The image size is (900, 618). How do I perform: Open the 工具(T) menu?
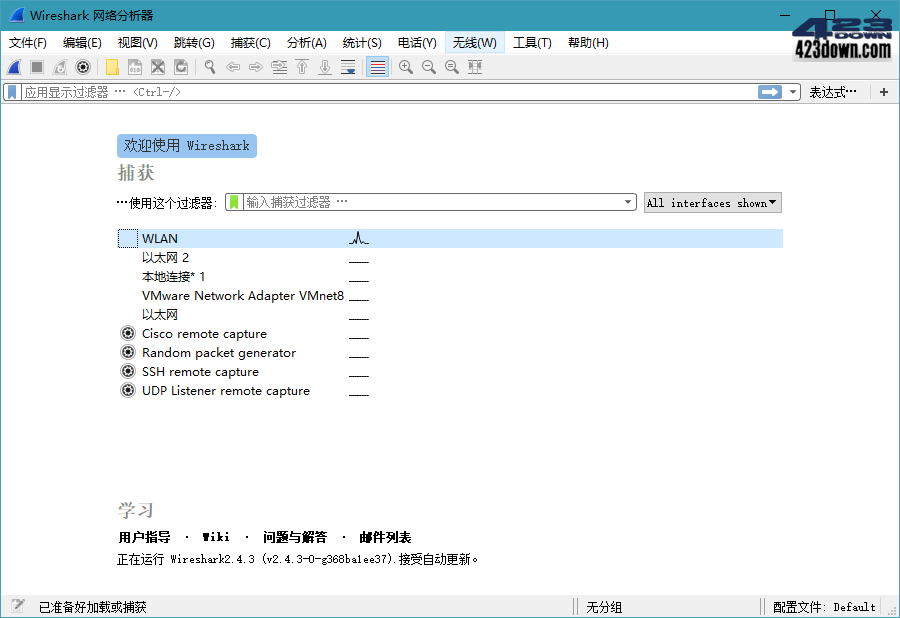click(532, 43)
